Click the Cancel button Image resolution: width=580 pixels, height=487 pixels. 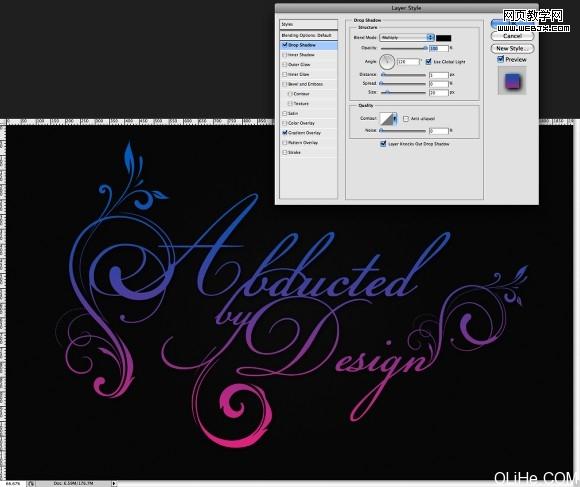[512, 36]
